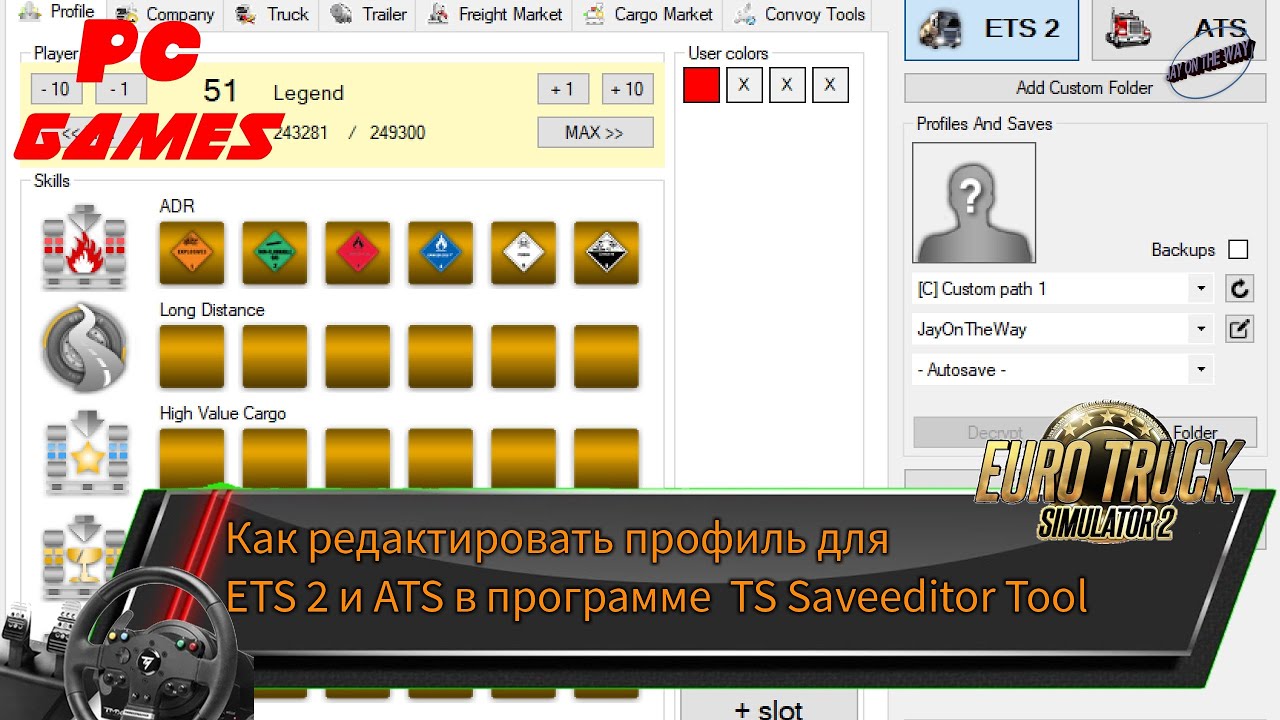1280x720 pixels.
Task: Switch to the Profile tab
Action: click(60, 12)
